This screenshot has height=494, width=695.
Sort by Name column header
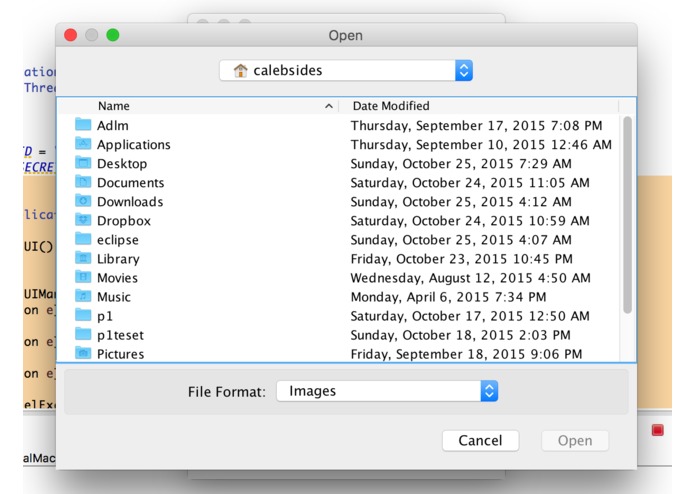pyautogui.click(x=198, y=106)
